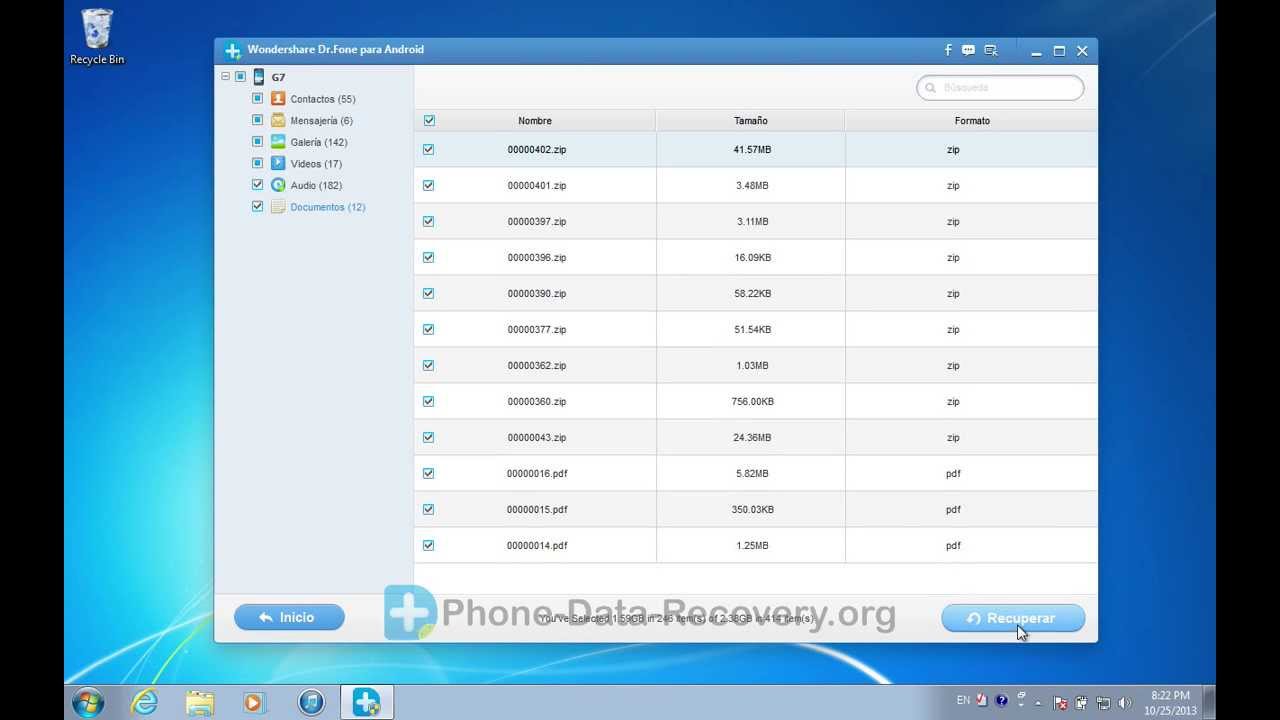Select the file name 00000360.zip
Screen dimensions: 1280x720
[x=537, y=402]
